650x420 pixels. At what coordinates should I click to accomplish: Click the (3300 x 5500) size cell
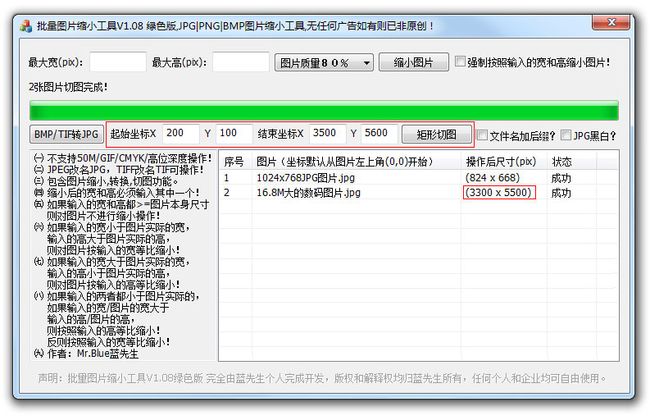(x=499, y=193)
